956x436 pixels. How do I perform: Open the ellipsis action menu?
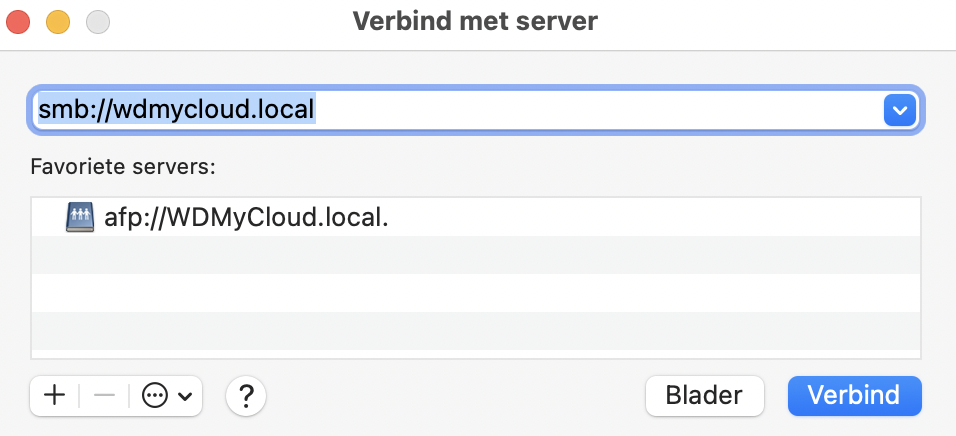click(x=154, y=396)
